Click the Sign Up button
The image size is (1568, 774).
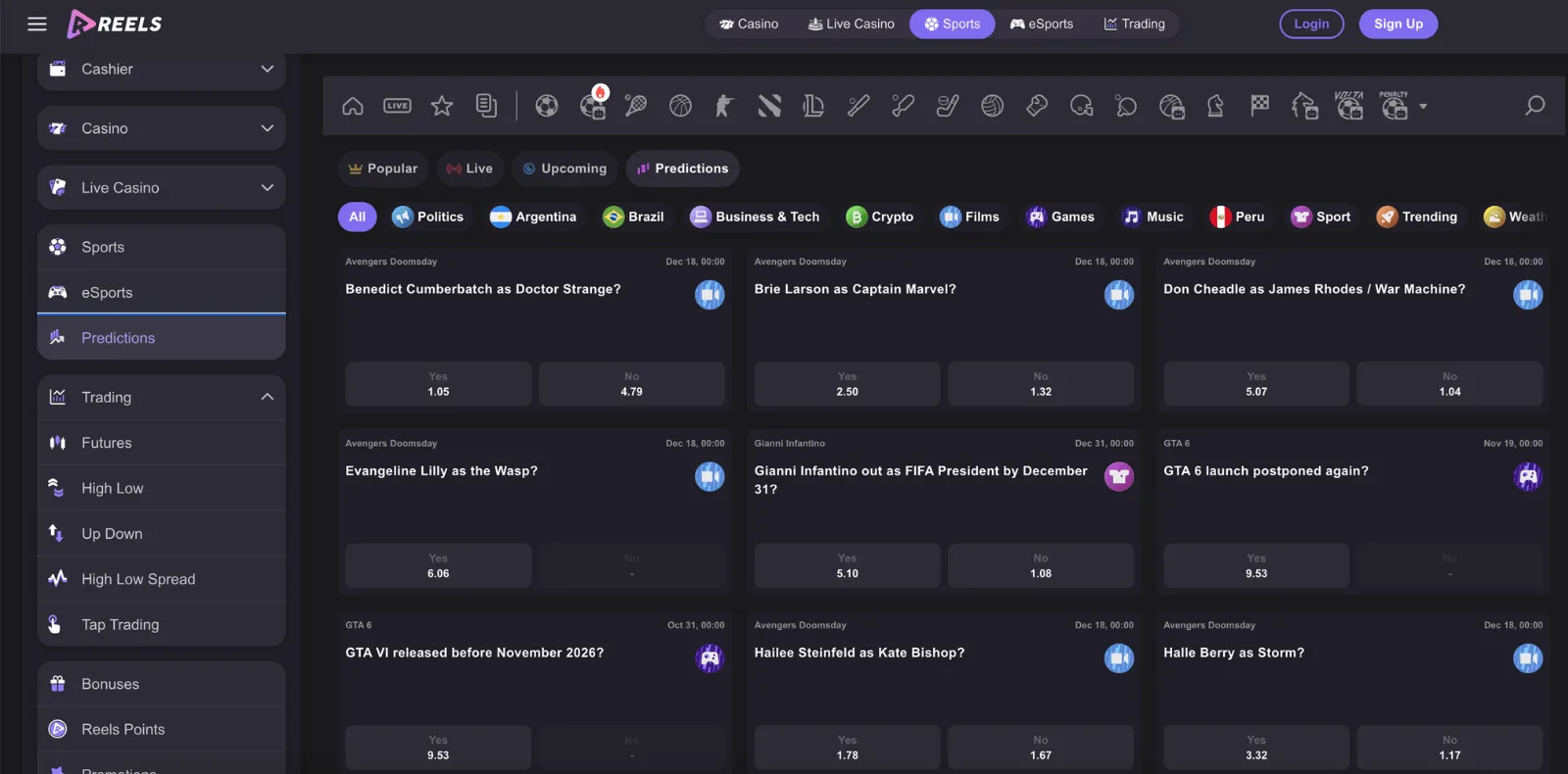coord(1398,24)
